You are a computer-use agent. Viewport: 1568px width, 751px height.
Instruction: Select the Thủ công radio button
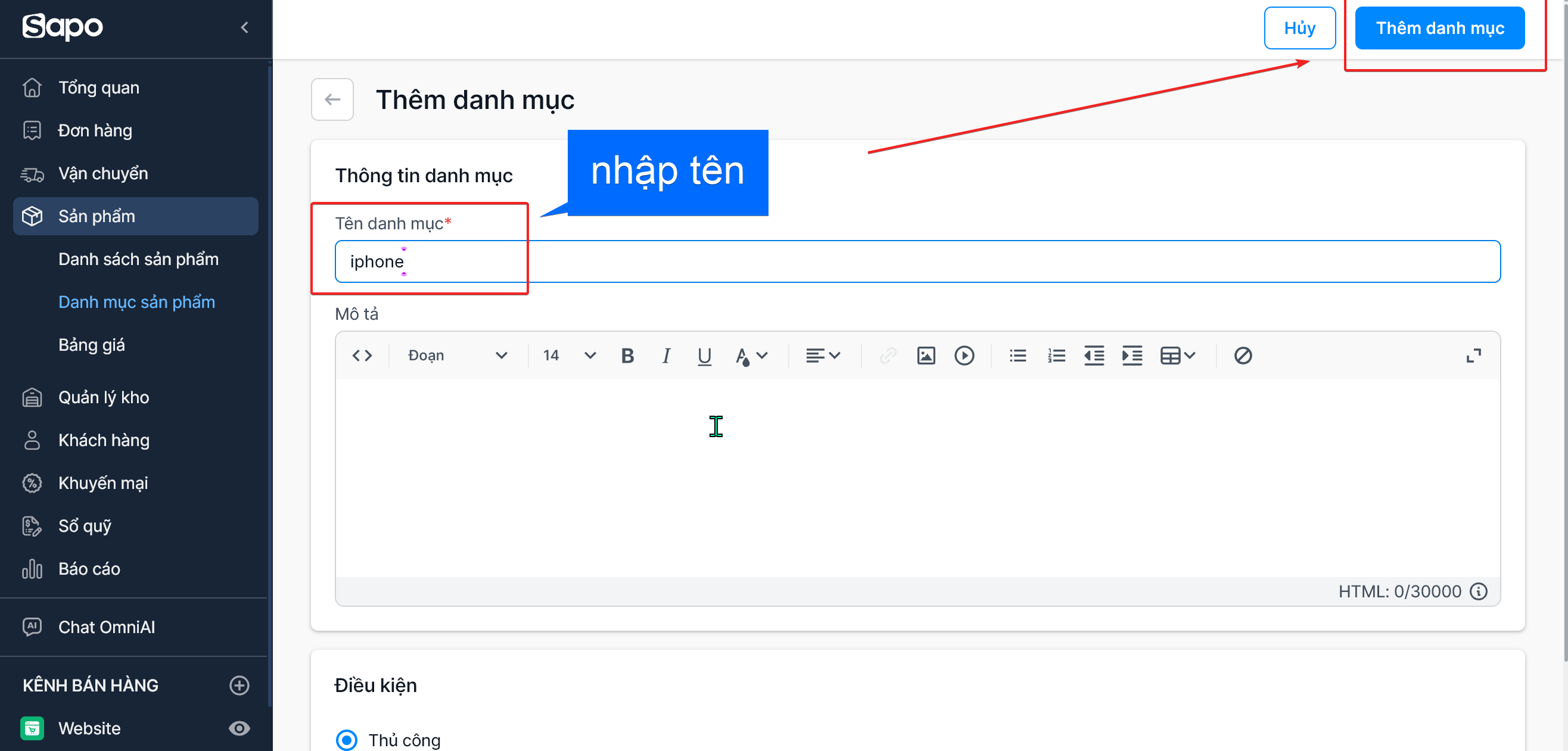click(x=347, y=740)
